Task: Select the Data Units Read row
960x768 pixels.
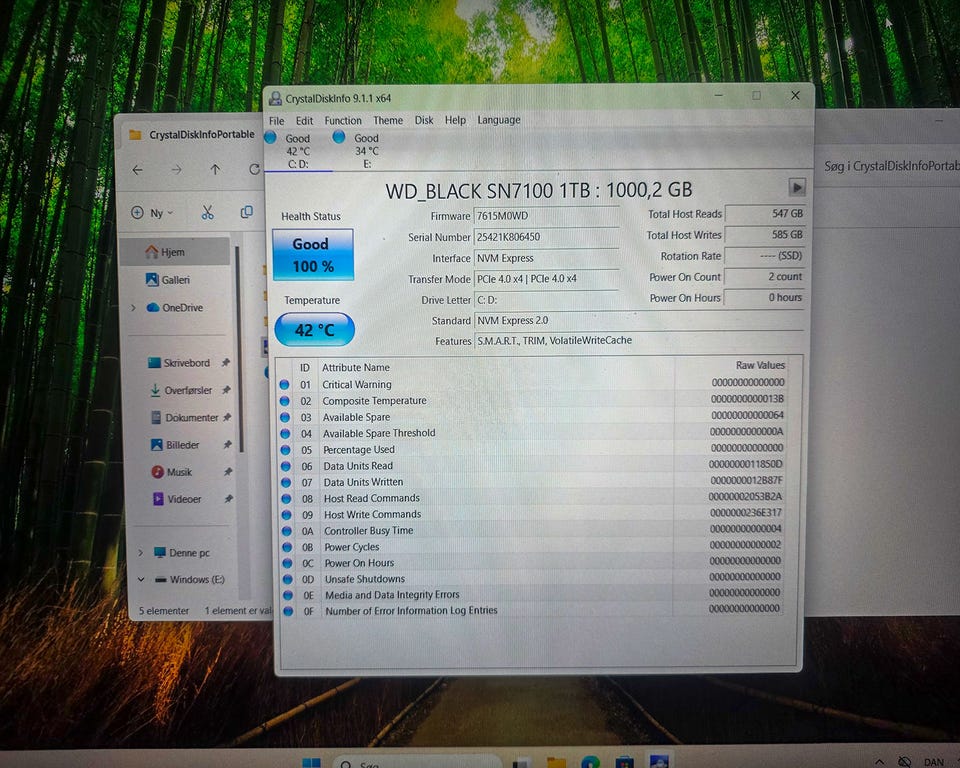Action: (x=531, y=465)
